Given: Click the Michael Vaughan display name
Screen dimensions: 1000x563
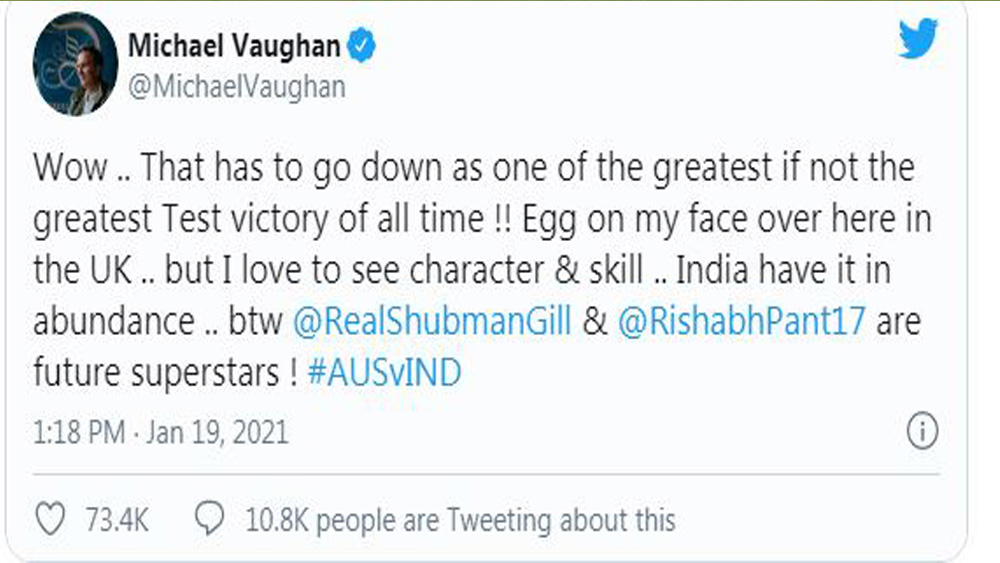Looking at the screenshot, I should point(235,47).
